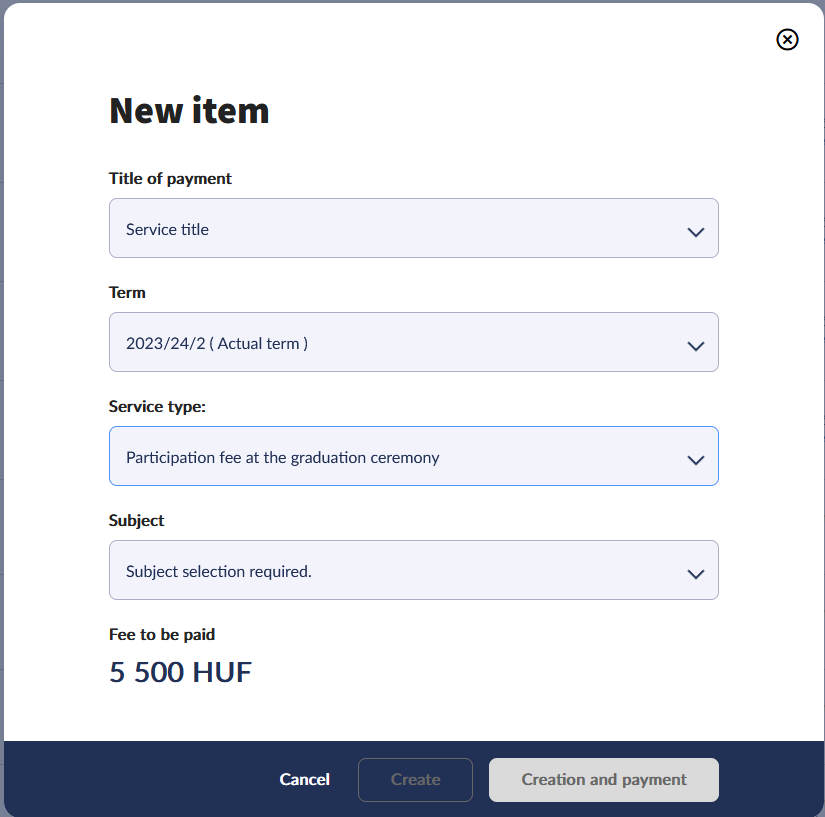Image resolution: width=825 pixels, height=817 pixels.
Task: Open the 'Subject selection required.' dropdown
Action: point(400,571)
